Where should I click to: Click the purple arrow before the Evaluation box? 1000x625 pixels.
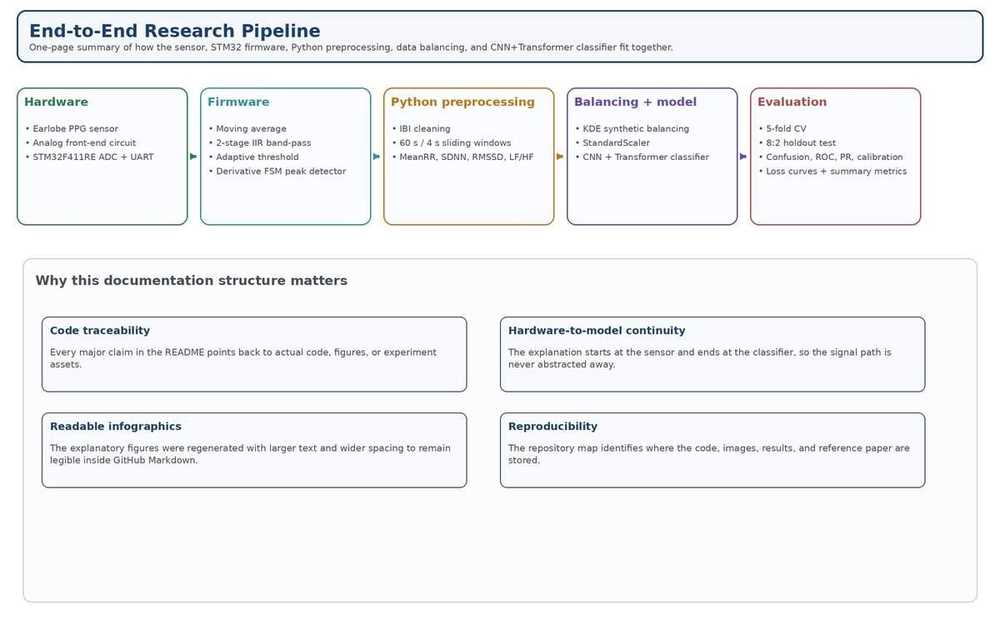743,156
